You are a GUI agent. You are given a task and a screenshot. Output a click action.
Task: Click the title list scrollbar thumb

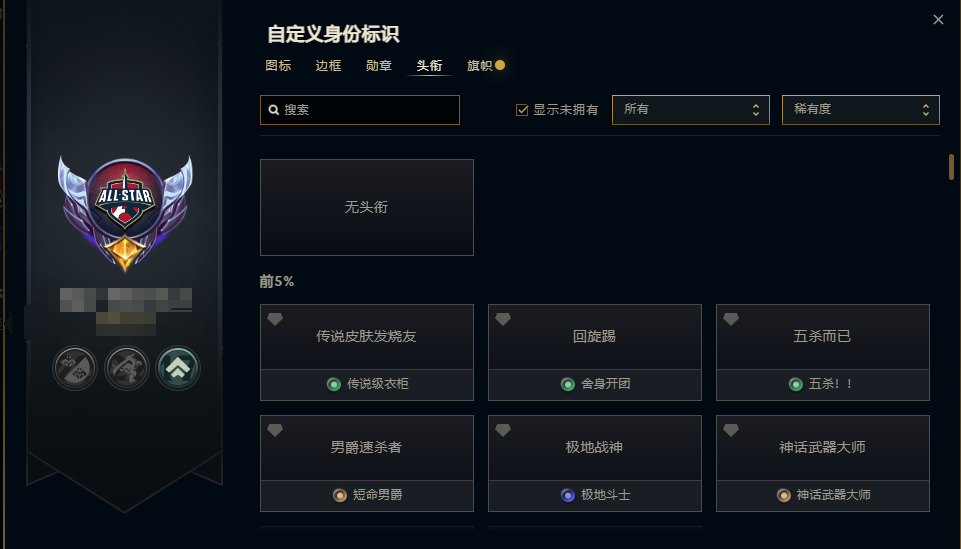tap(951, 167)
